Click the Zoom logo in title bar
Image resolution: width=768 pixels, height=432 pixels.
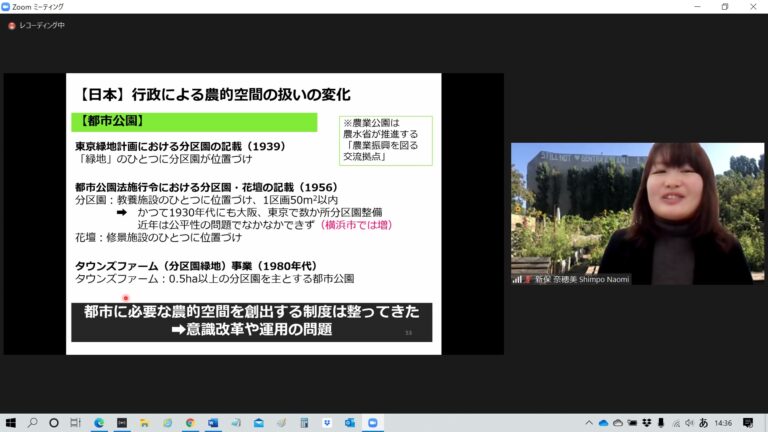click(5, 7)
